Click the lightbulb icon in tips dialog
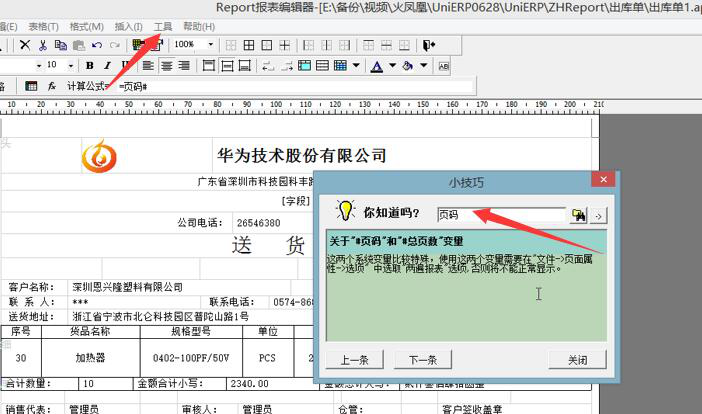702x414 pixels. pos(345,211)
